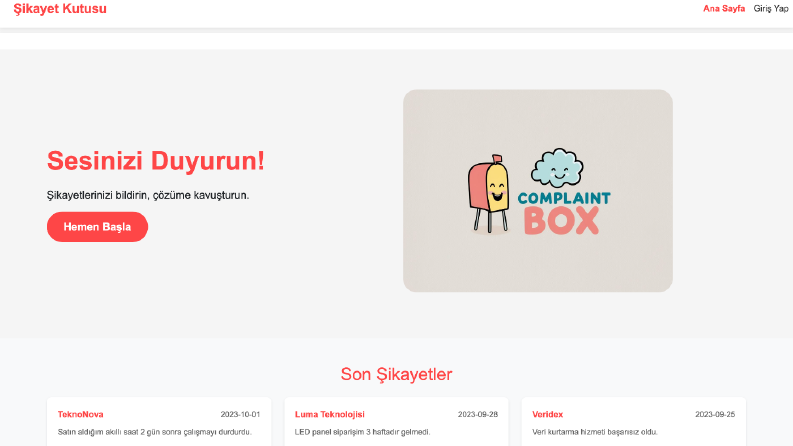Click the Şikayet Kutusu site logo
The width and height of the screenshot is (793, 446).
tap(60, 9)
